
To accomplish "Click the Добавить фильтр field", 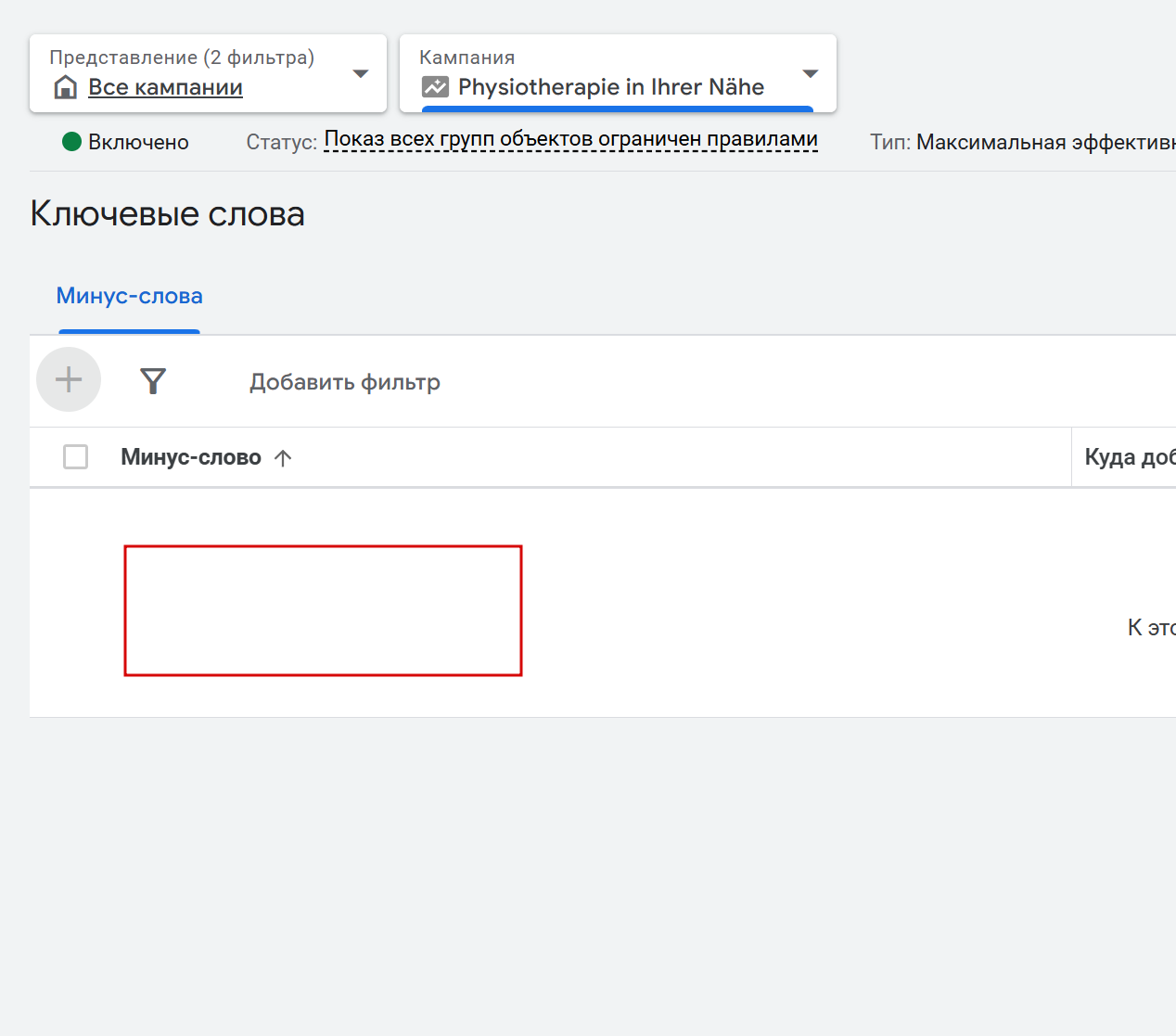I will [x=345, y=382].
